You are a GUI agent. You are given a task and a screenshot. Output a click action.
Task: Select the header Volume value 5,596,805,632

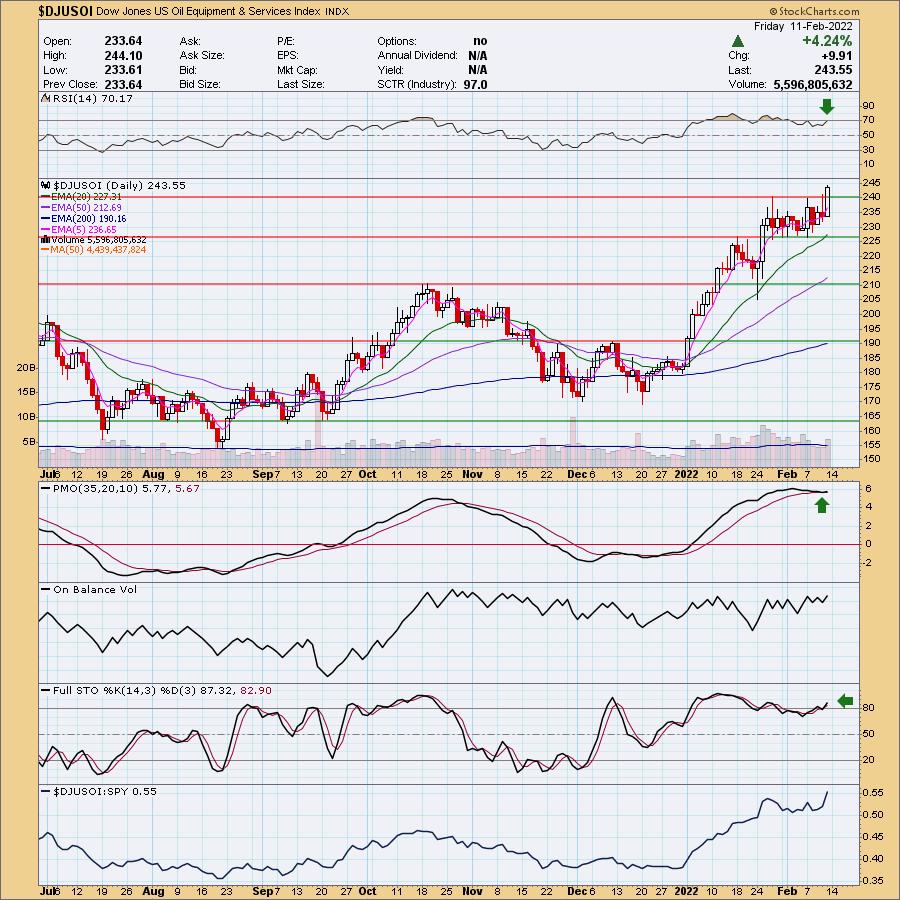click(x=813, y=84)
